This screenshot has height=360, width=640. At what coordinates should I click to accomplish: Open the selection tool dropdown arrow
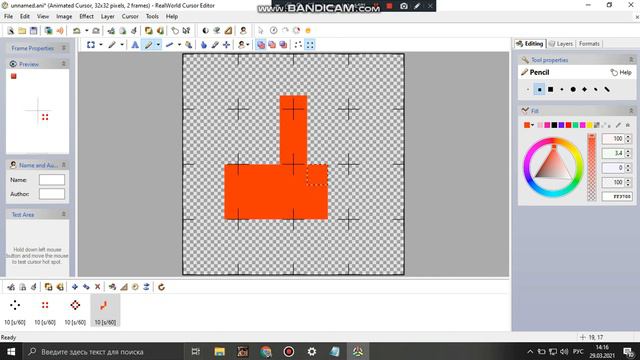coord(101,45)
